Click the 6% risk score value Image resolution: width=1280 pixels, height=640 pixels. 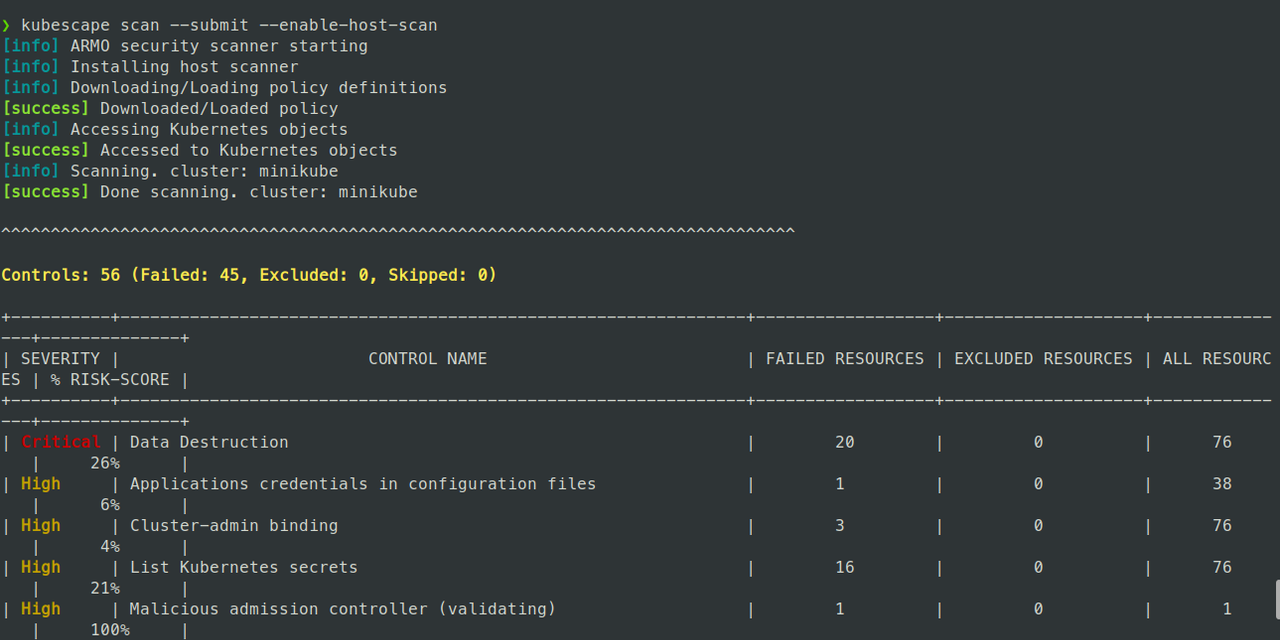point(110,505)
